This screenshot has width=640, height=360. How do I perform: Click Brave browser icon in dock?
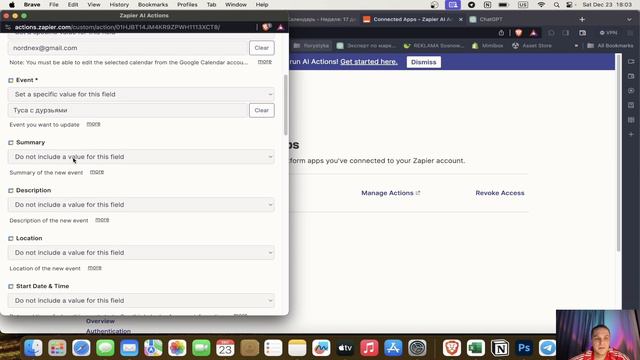(452, 348)
